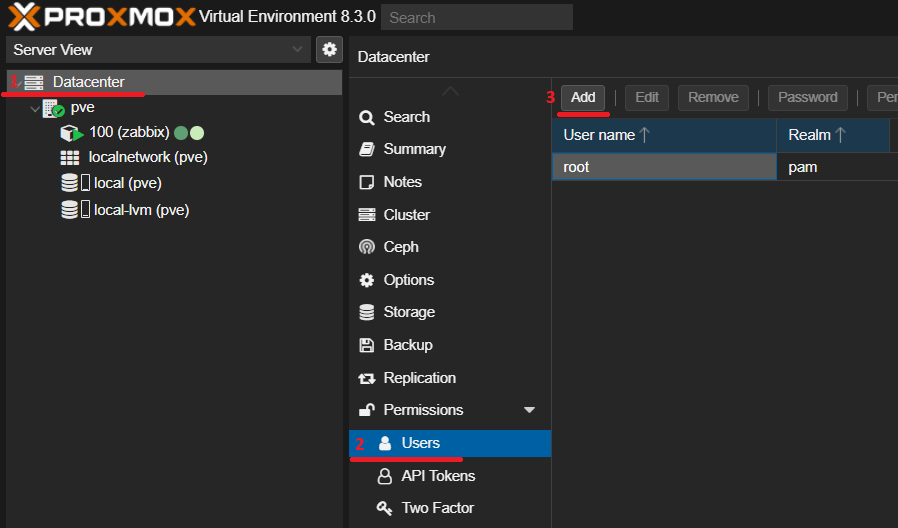898x528 pixels.
Task: Click the Add user button
Action: pyautogui.click(x=583, y=97)
